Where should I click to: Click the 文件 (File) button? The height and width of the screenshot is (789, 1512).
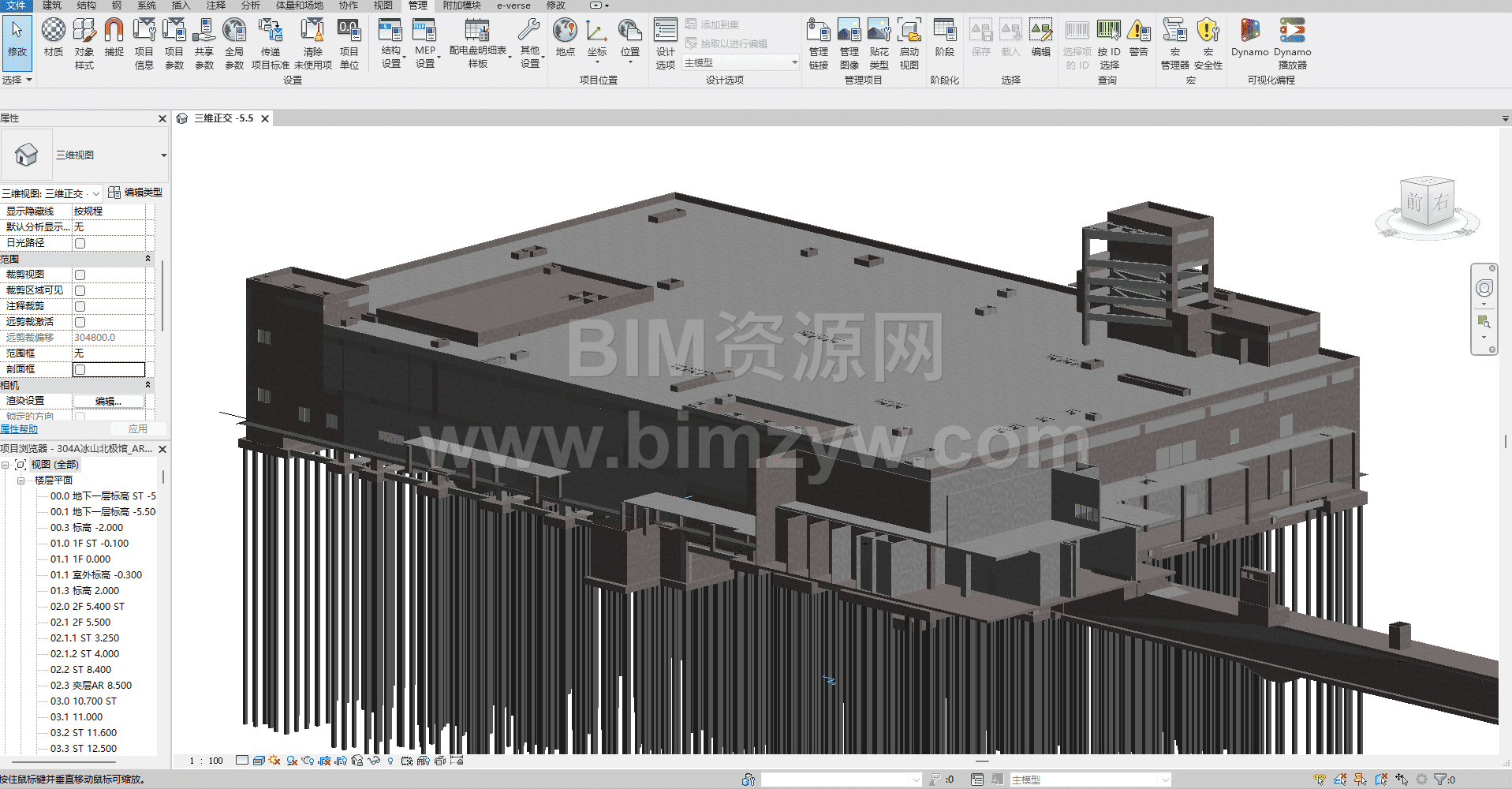(x=16, y=6)
